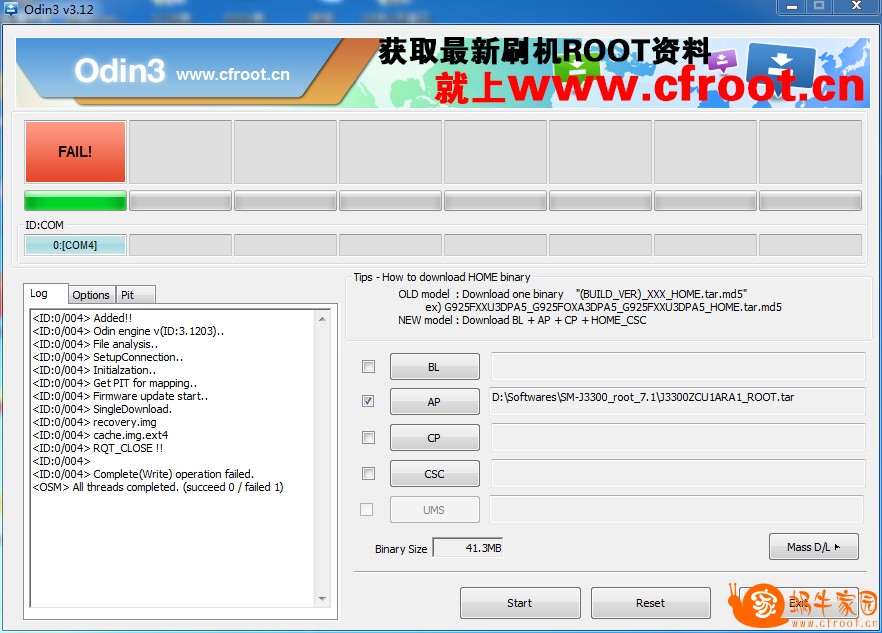Open the Mass D/L menu button
This screenshot has width=882, height=633.
pos(814,547)
